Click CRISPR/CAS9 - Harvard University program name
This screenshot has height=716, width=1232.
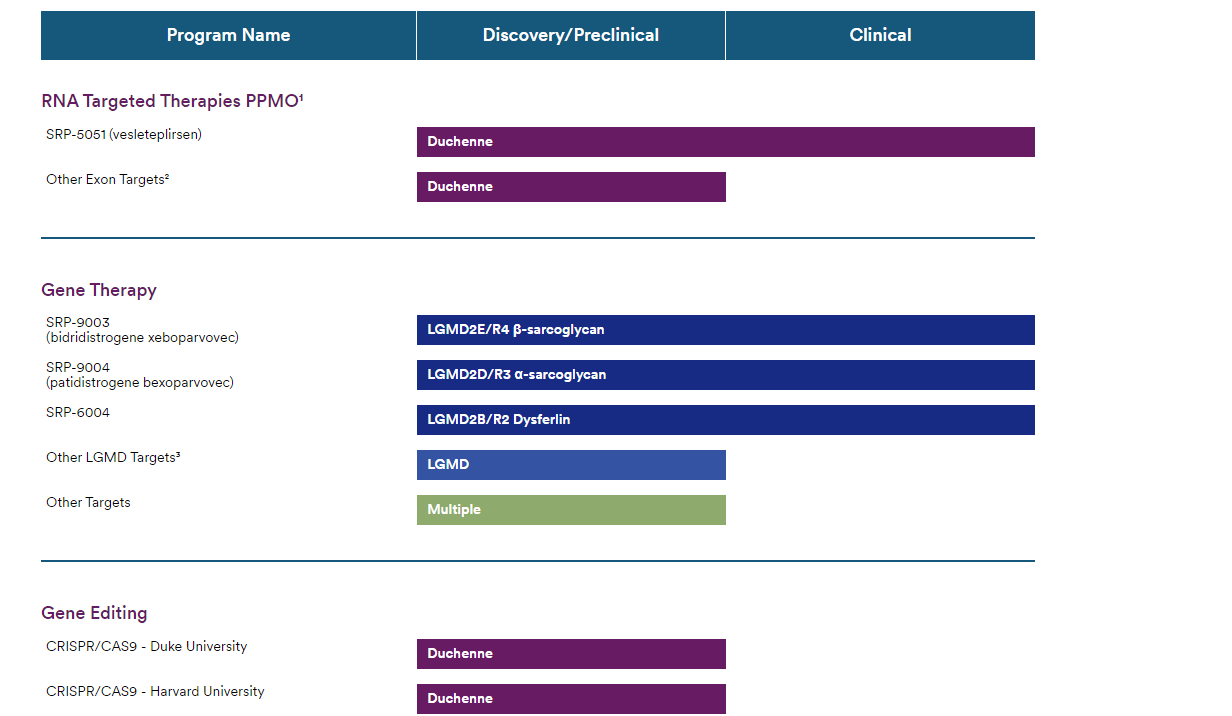click(155, 692)
